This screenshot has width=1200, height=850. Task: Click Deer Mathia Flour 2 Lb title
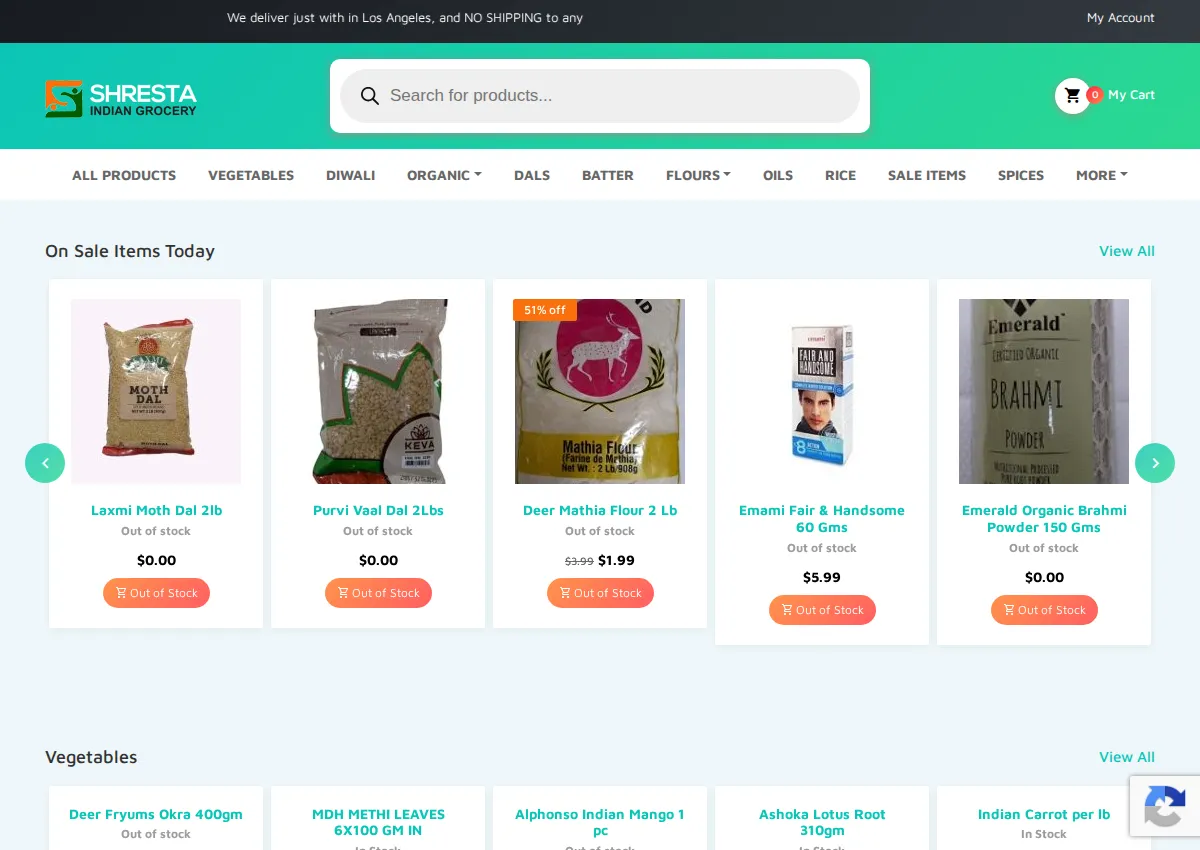[600, 510]
